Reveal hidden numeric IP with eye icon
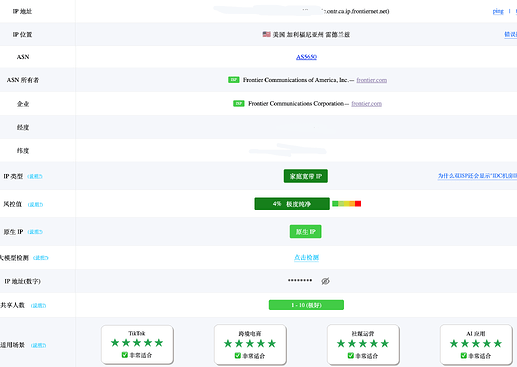Image resolution: width=517 pixels, height=367 pixels. 325,281
